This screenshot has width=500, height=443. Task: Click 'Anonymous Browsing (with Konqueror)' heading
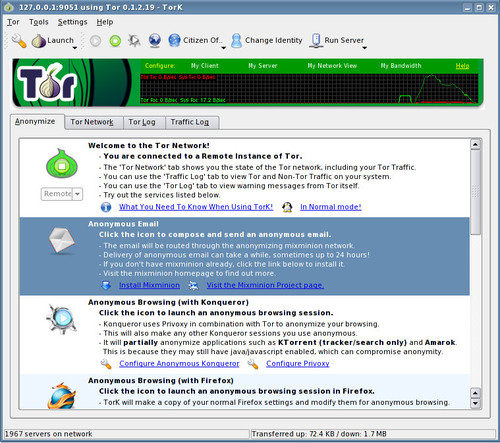pyautogui.click(x=168, y=302)
